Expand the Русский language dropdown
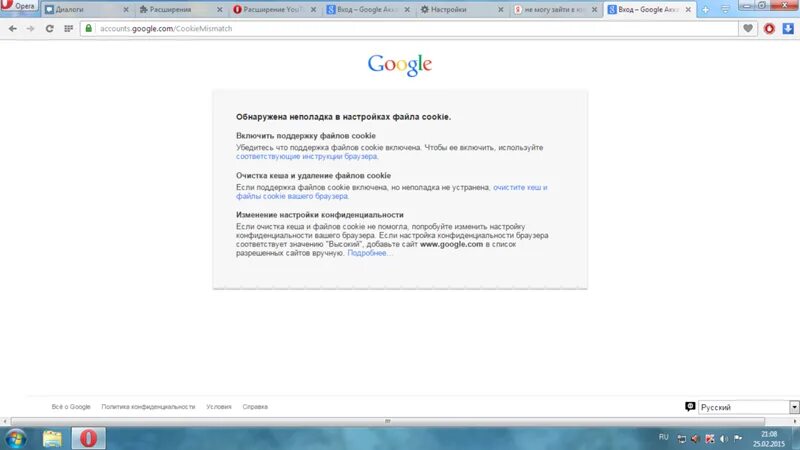This screenshot has height=450, width=800. pos(748,407)
